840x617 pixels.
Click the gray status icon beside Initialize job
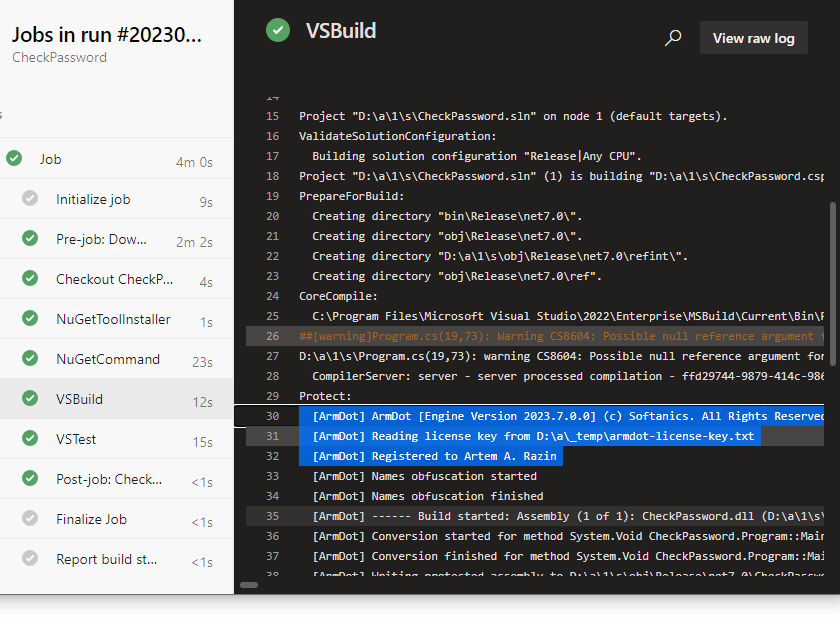click(30, 198)
